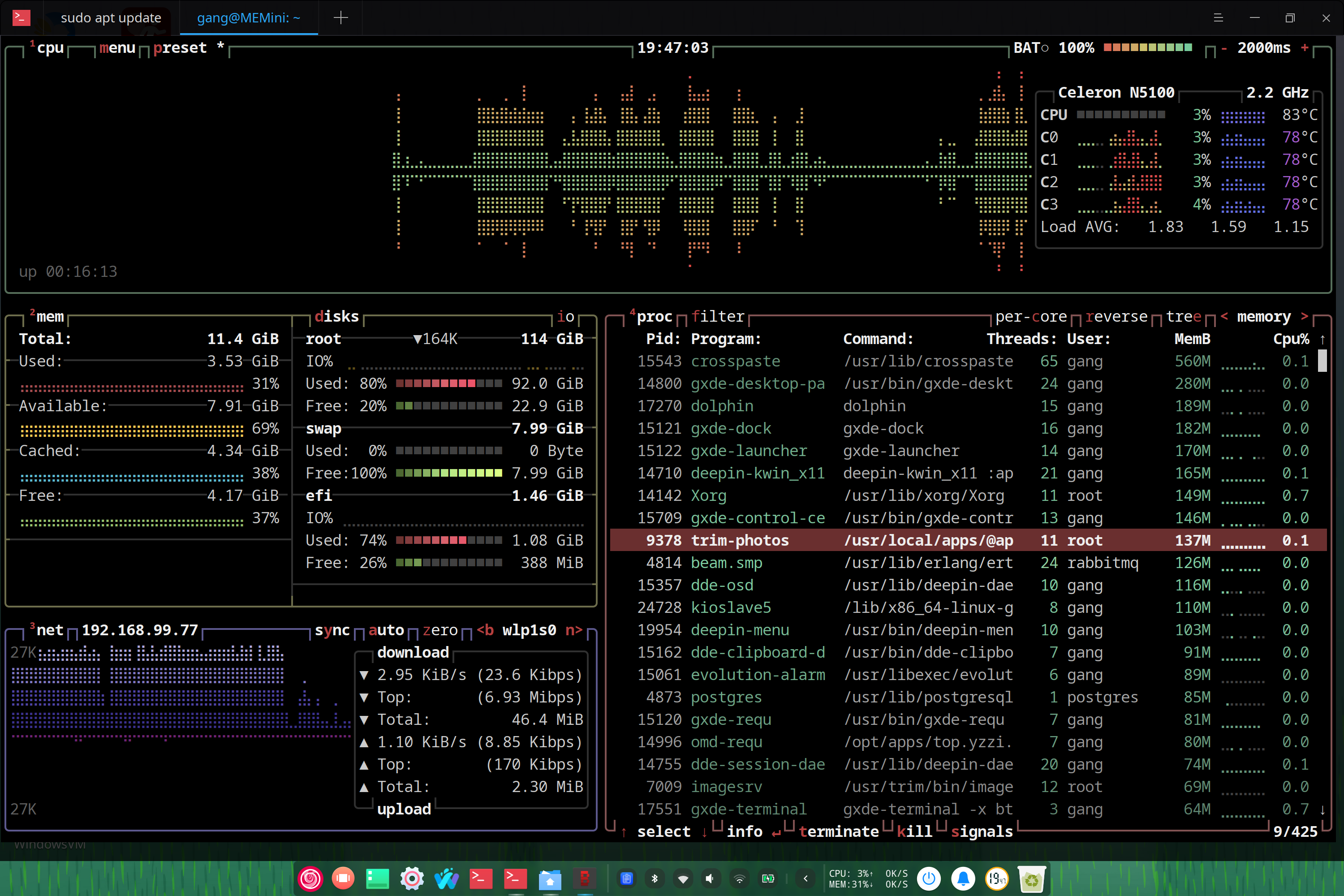Open the trash bin in dock
This screenshot has height=896, width=1344.
(1031, 878)
